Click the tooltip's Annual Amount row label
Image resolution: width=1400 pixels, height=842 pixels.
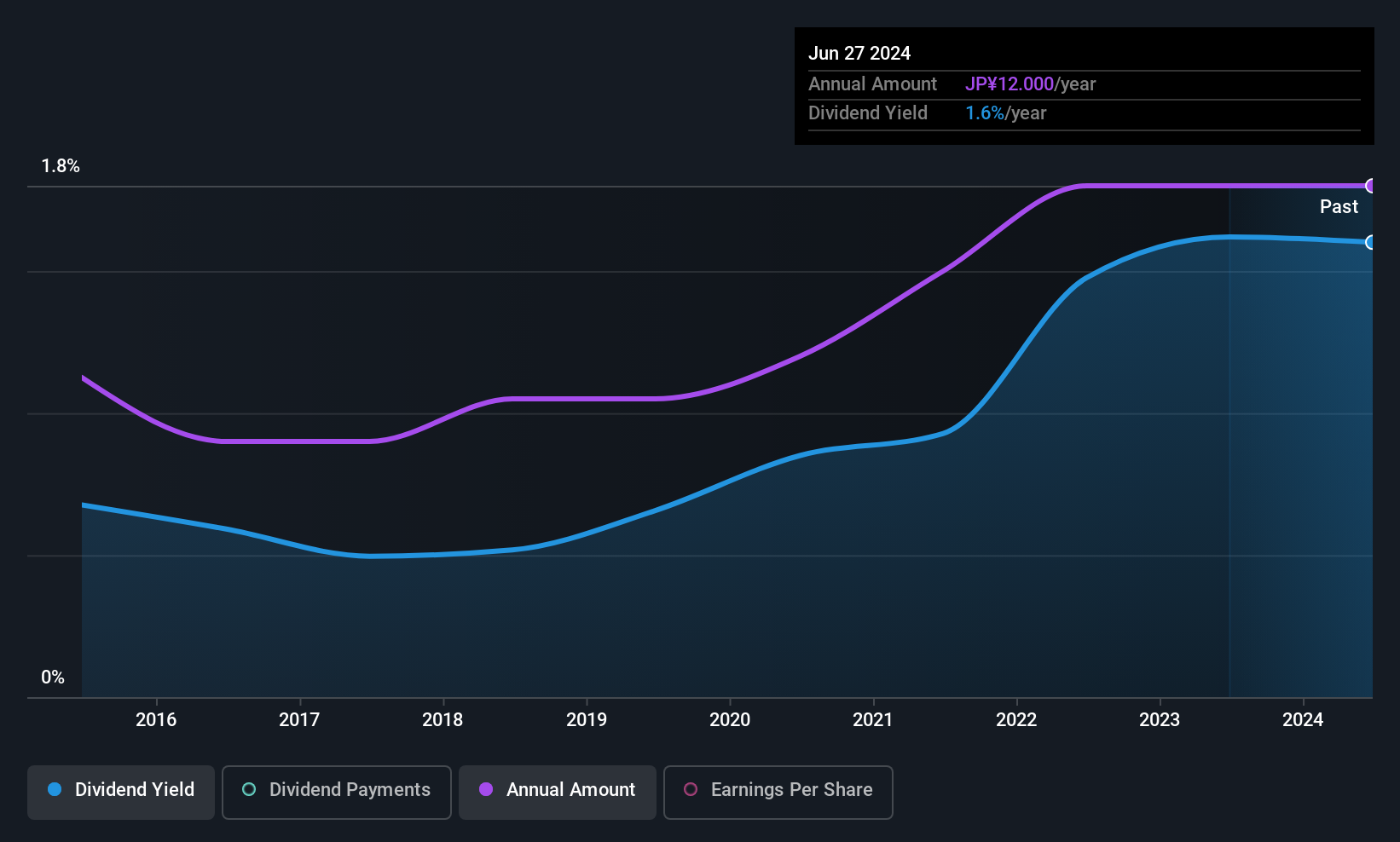[x=872, y=84]
